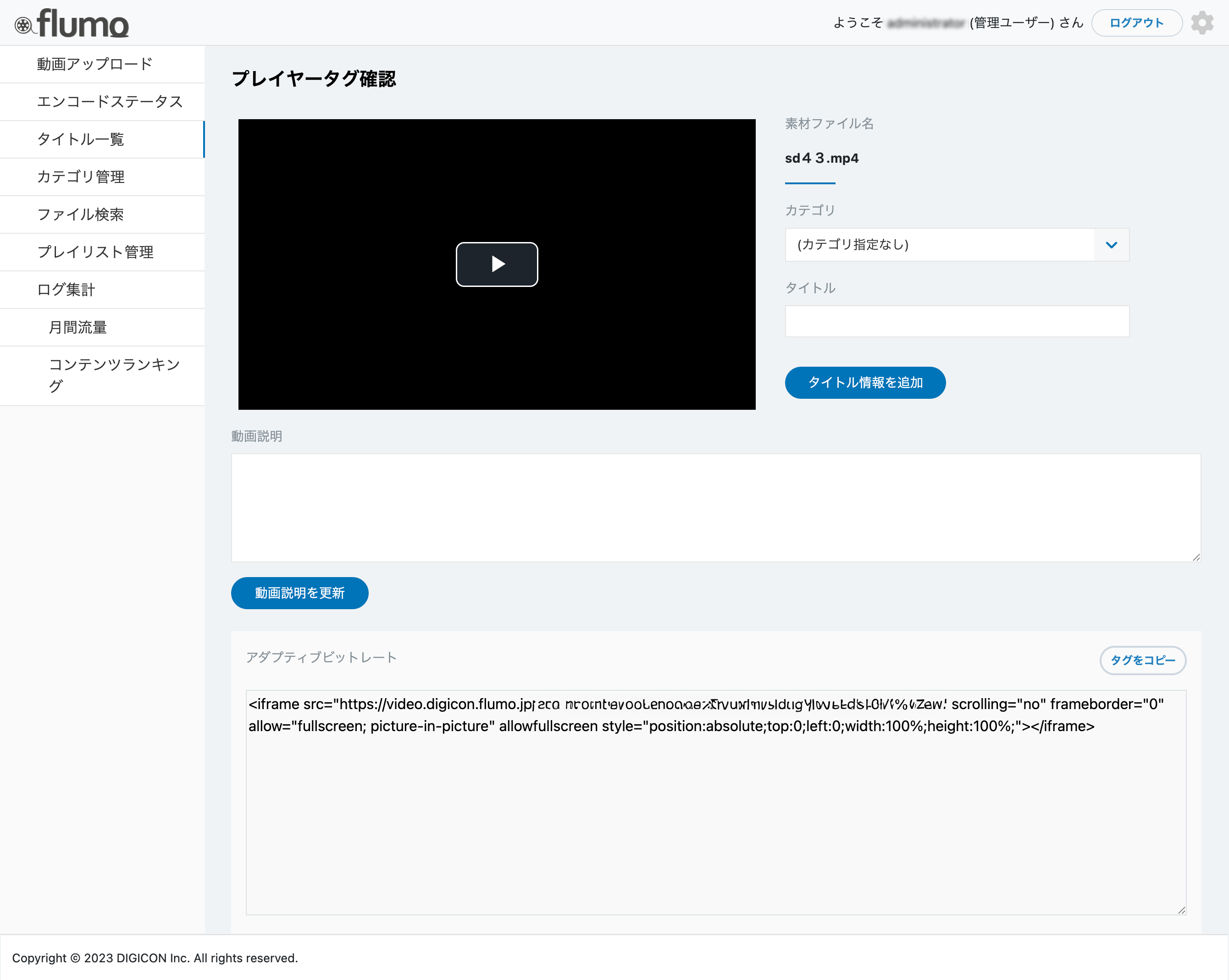Open プレイリスト管理 menu item
1229x980 pixels.
103,253
